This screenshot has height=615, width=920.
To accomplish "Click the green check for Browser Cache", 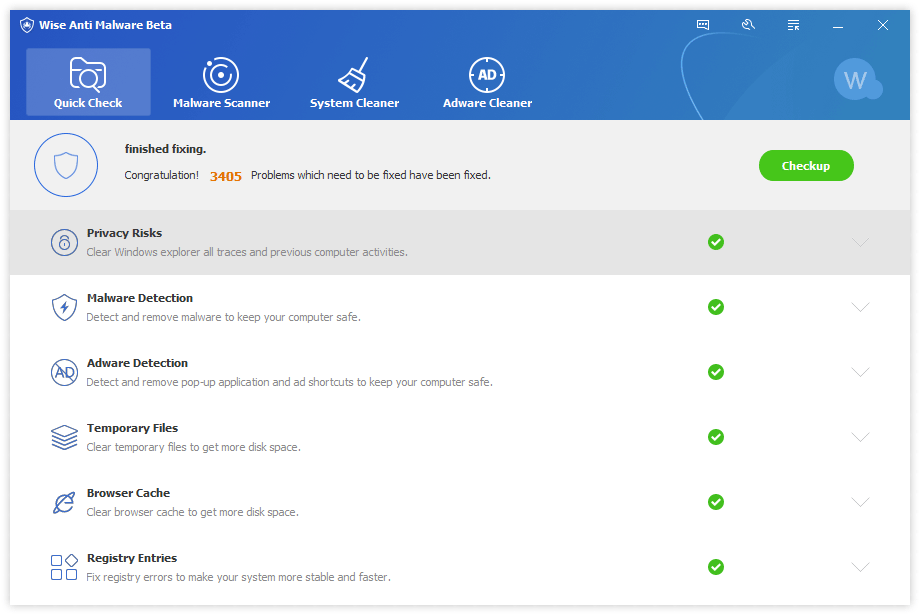I will pyautogui.click(x=716, y=502).
